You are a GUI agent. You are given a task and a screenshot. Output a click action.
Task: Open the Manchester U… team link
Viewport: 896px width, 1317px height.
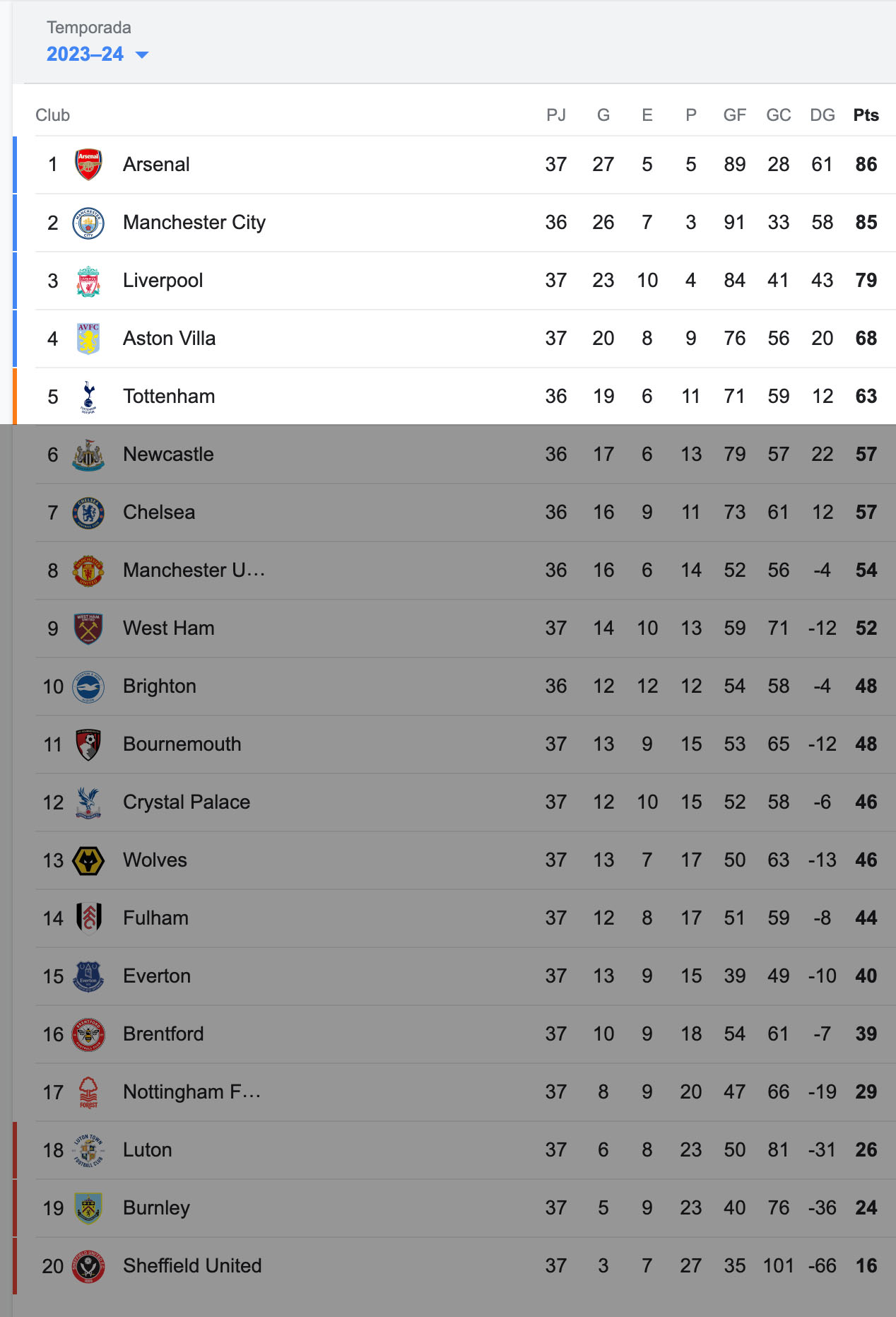click(194, 570)
